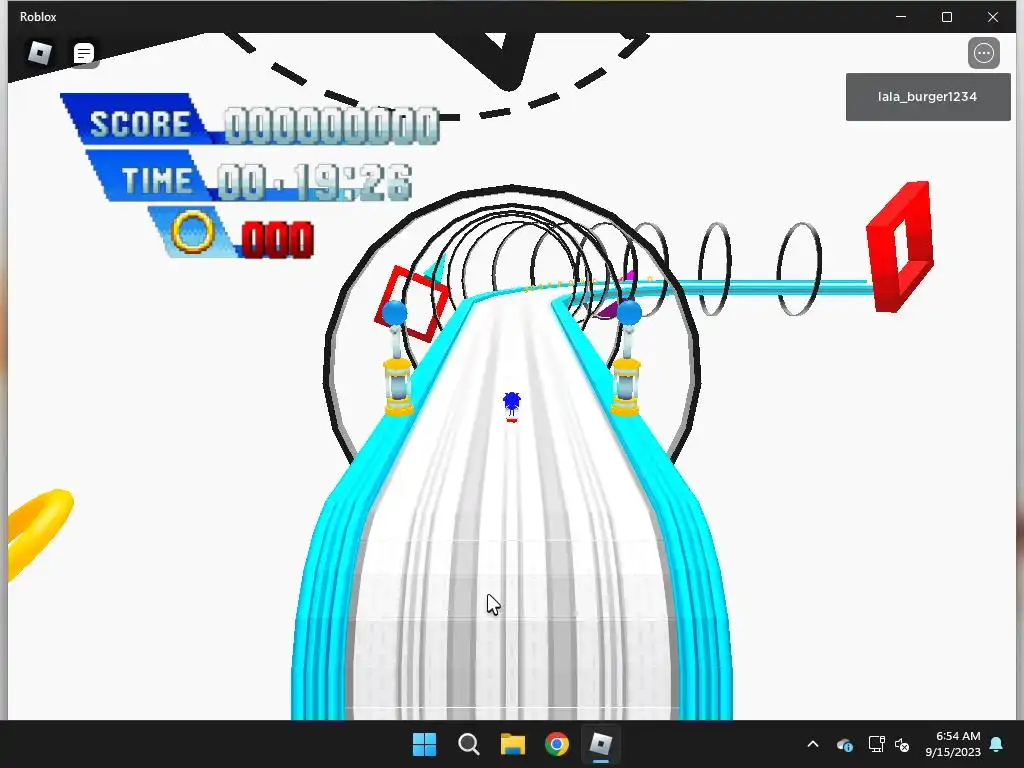The height and width of the screenshot is (768, 1024).
Task: Click the right blue-topped lamp post
Action: coord(627,357)
